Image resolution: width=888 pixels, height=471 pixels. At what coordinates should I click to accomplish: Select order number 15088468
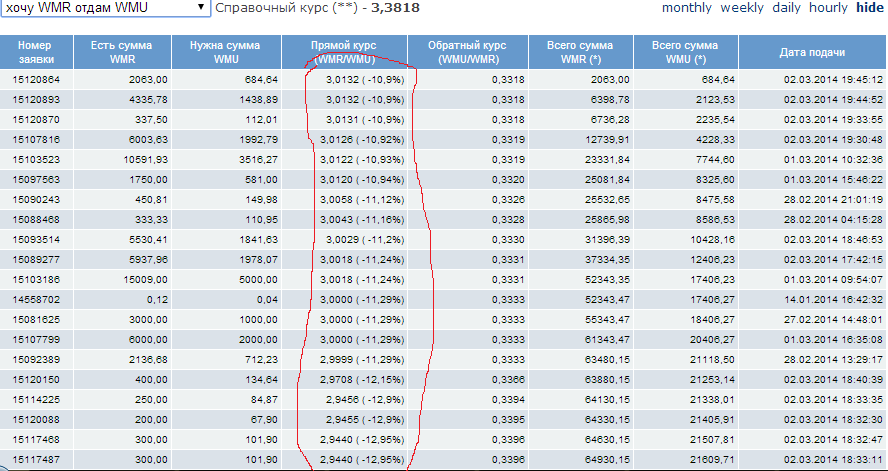point(36,220)
